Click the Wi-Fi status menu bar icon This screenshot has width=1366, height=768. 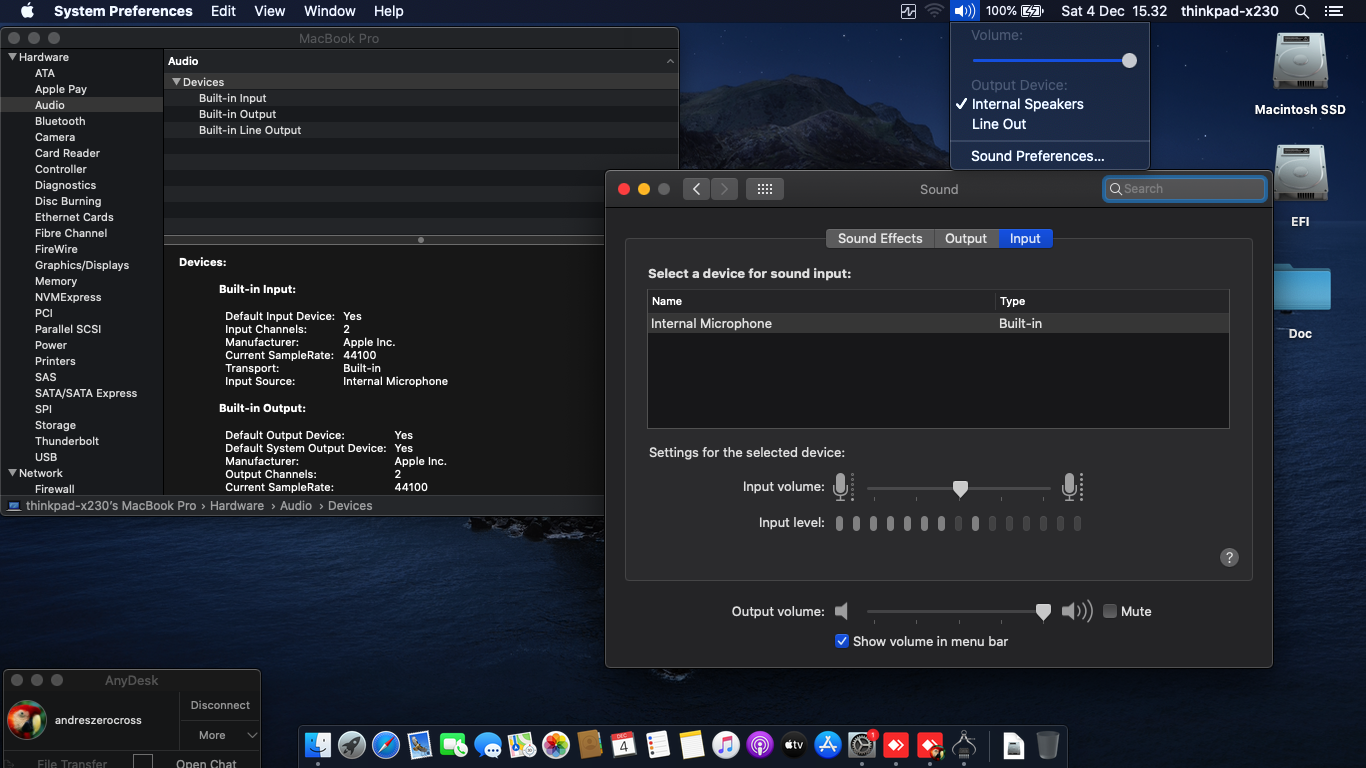pos(935,11)
